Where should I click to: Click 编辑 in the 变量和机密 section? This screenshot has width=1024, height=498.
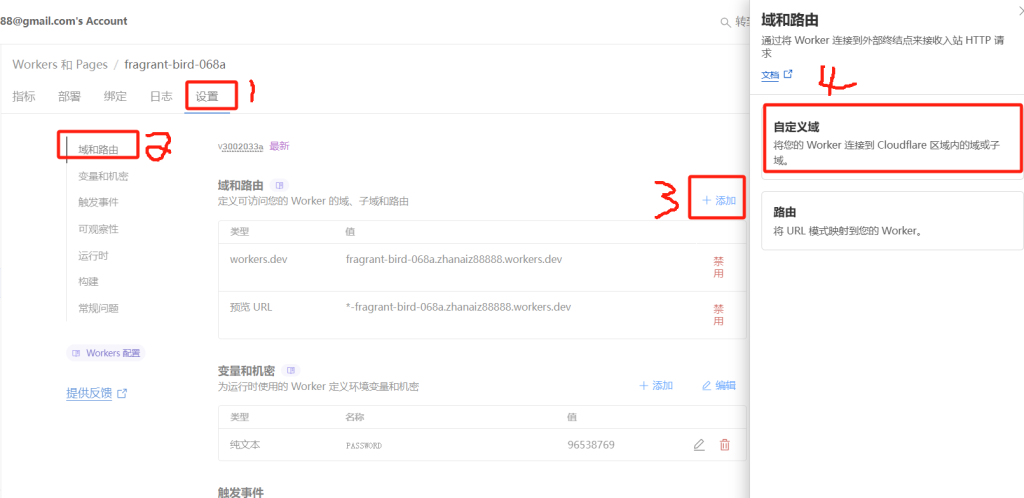point(718,385)
